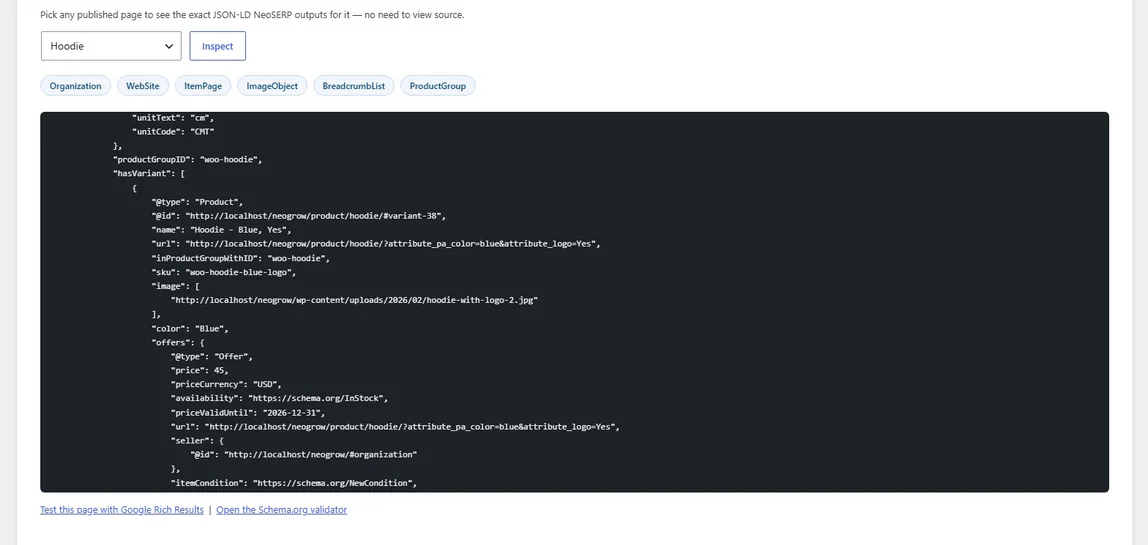Click the "@type": "Offer" line
This screenshot has width=1148, height=545.
pos(212,356)
